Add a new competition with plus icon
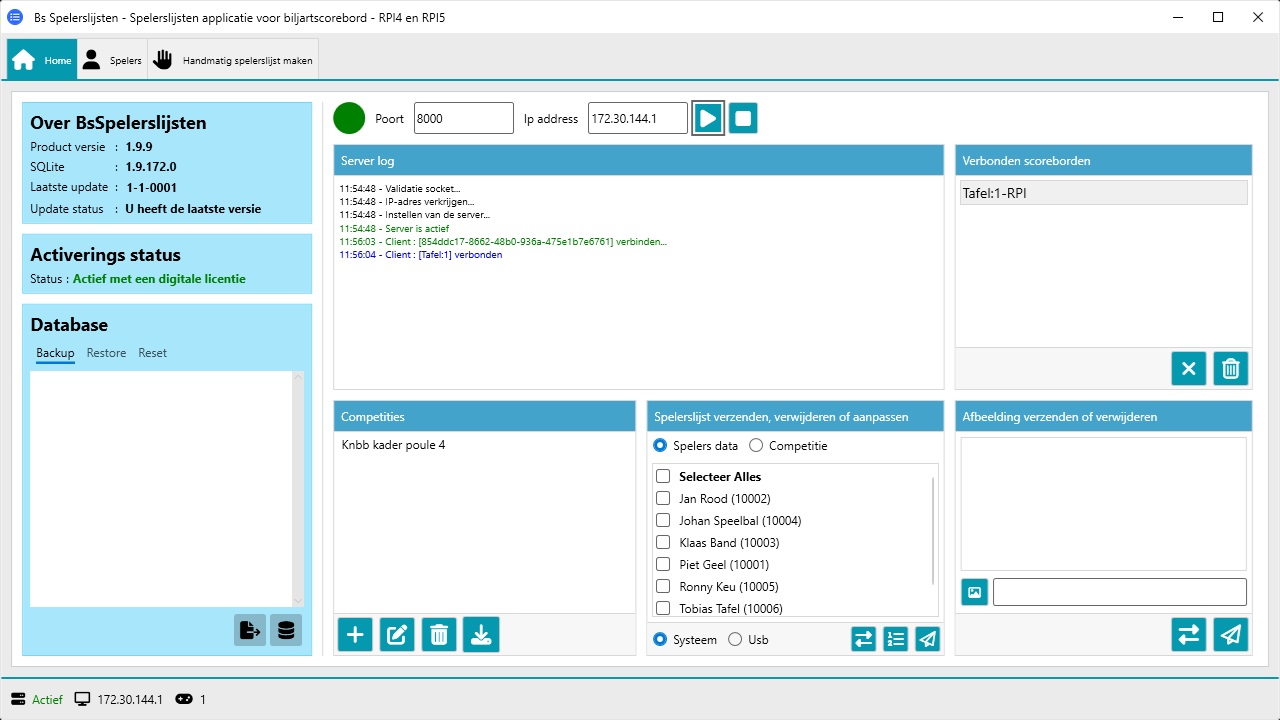Screen dimensions: 1280x720 (355, 635)
